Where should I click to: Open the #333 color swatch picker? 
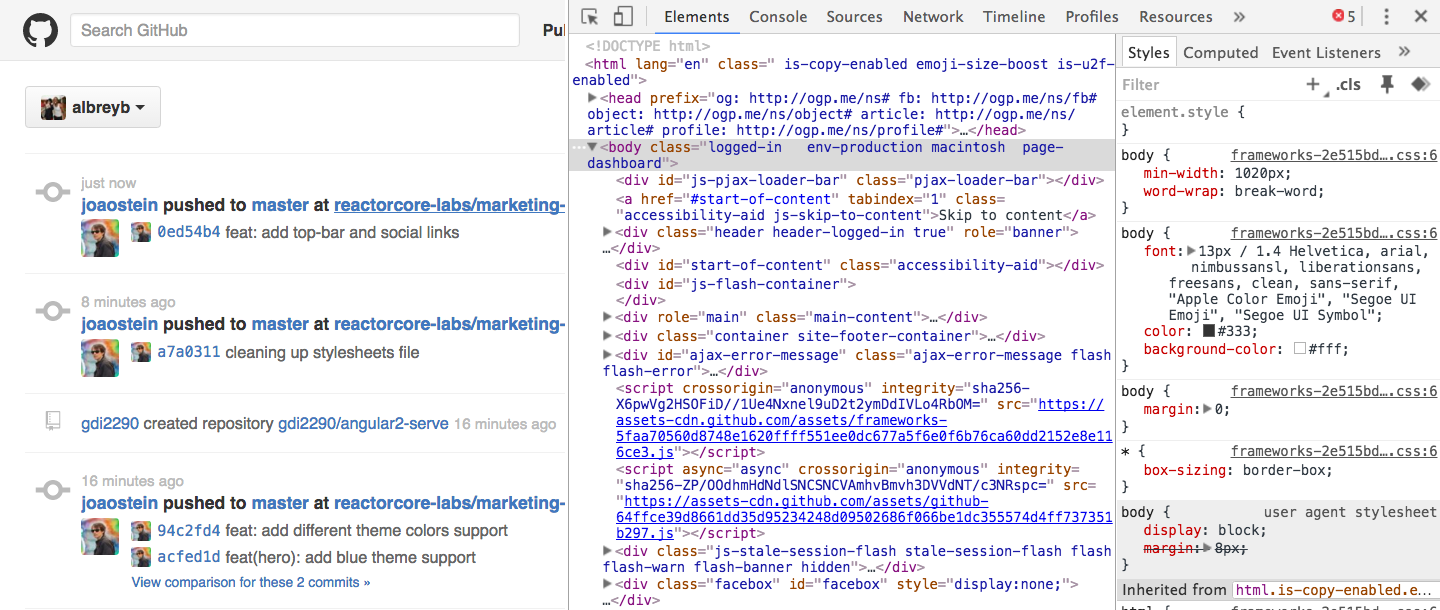1209,330
